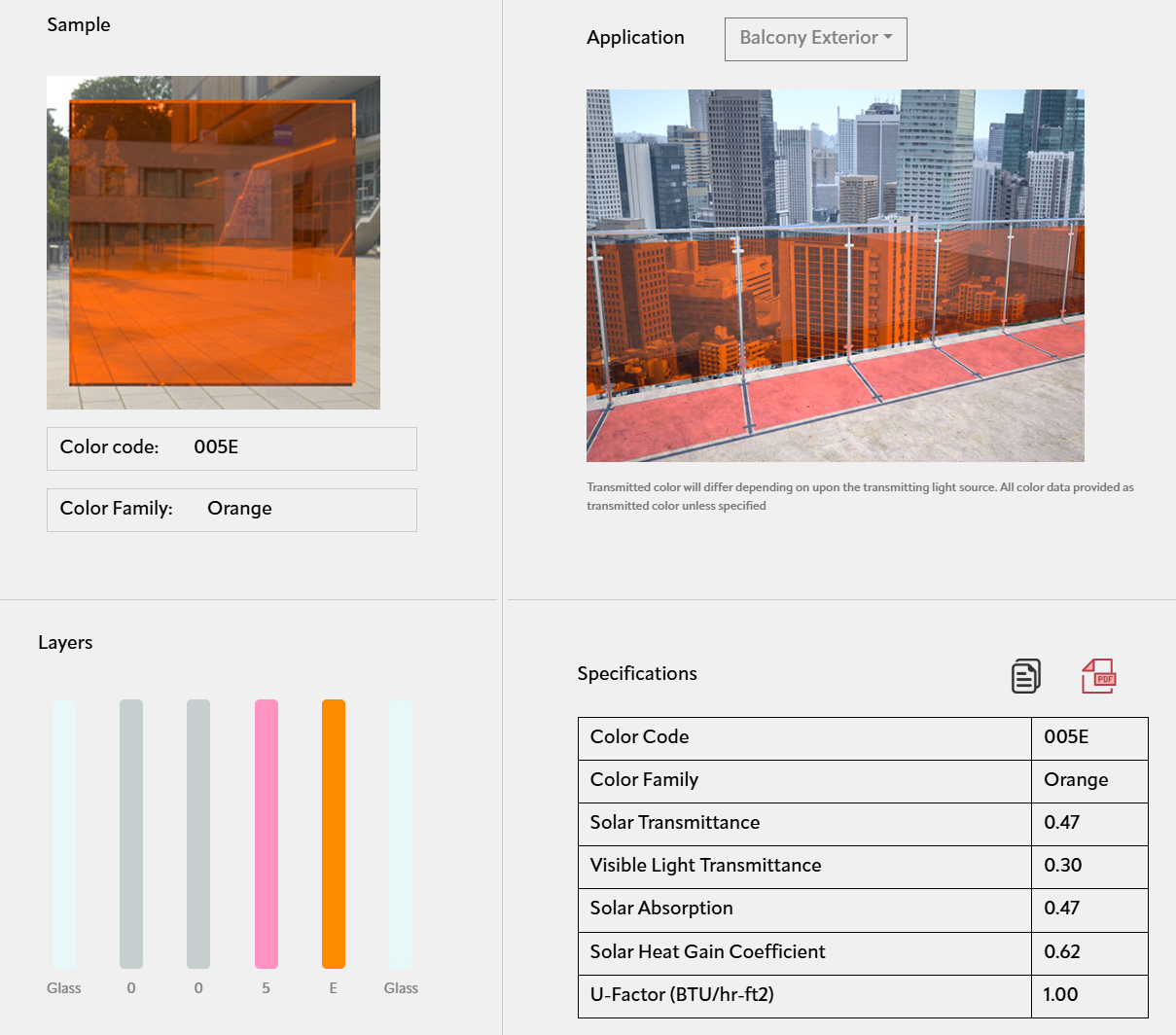Viewport: 1176px width, 1035px height.
Task: Click the Layers section heading
Action: pos(65,643)
